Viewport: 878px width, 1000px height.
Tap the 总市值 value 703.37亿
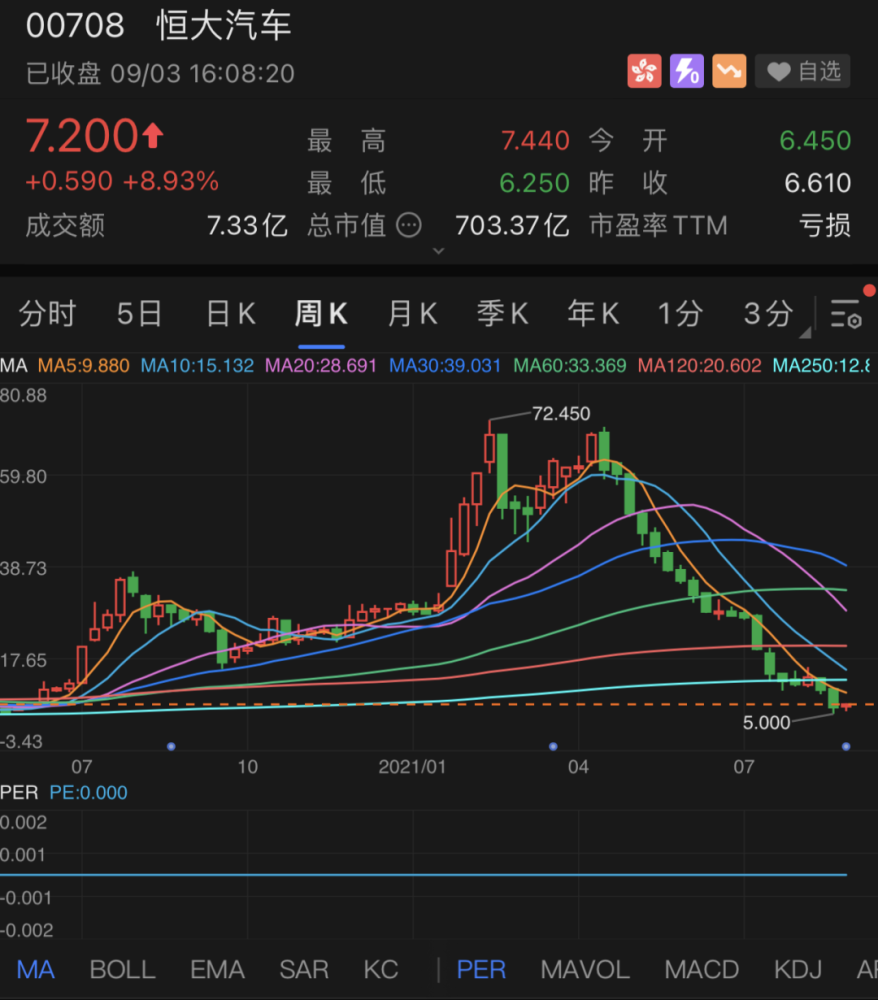coord(512,225)
